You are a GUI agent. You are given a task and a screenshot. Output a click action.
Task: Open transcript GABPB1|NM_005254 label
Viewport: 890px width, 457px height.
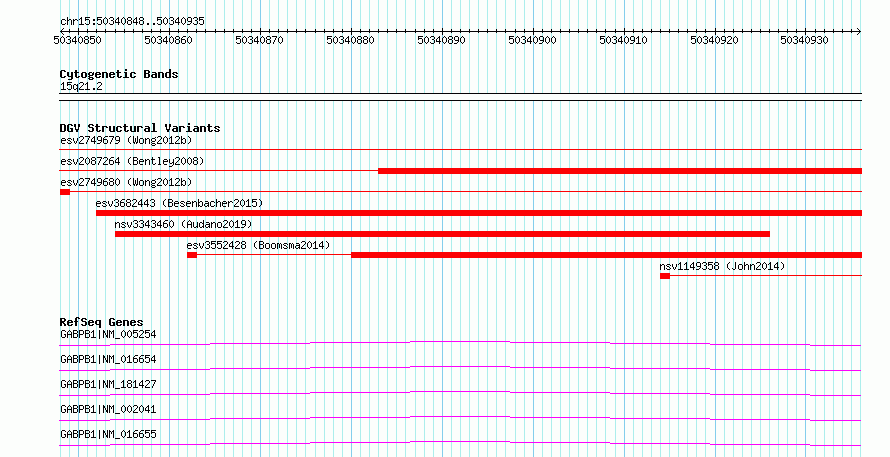(108, 334)
